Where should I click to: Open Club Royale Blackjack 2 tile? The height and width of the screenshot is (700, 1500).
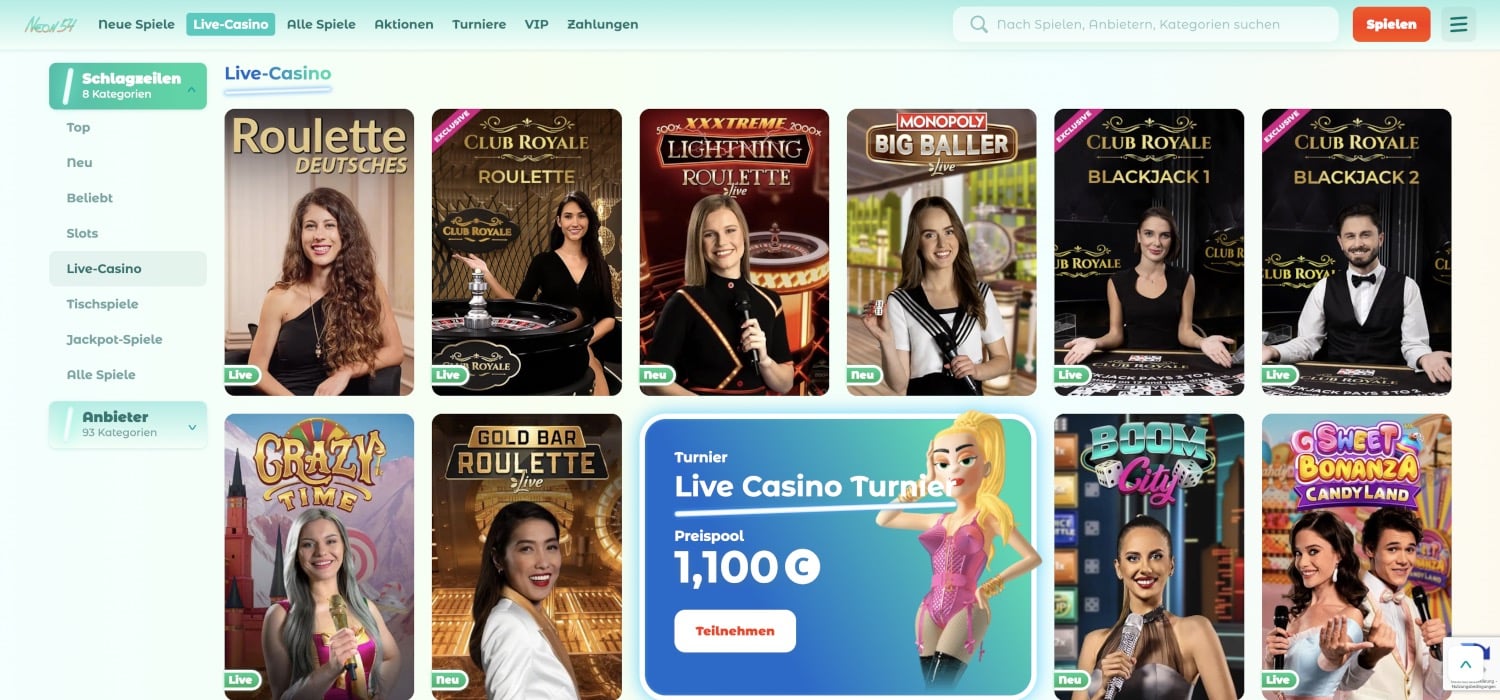[x=1356, y=252]
